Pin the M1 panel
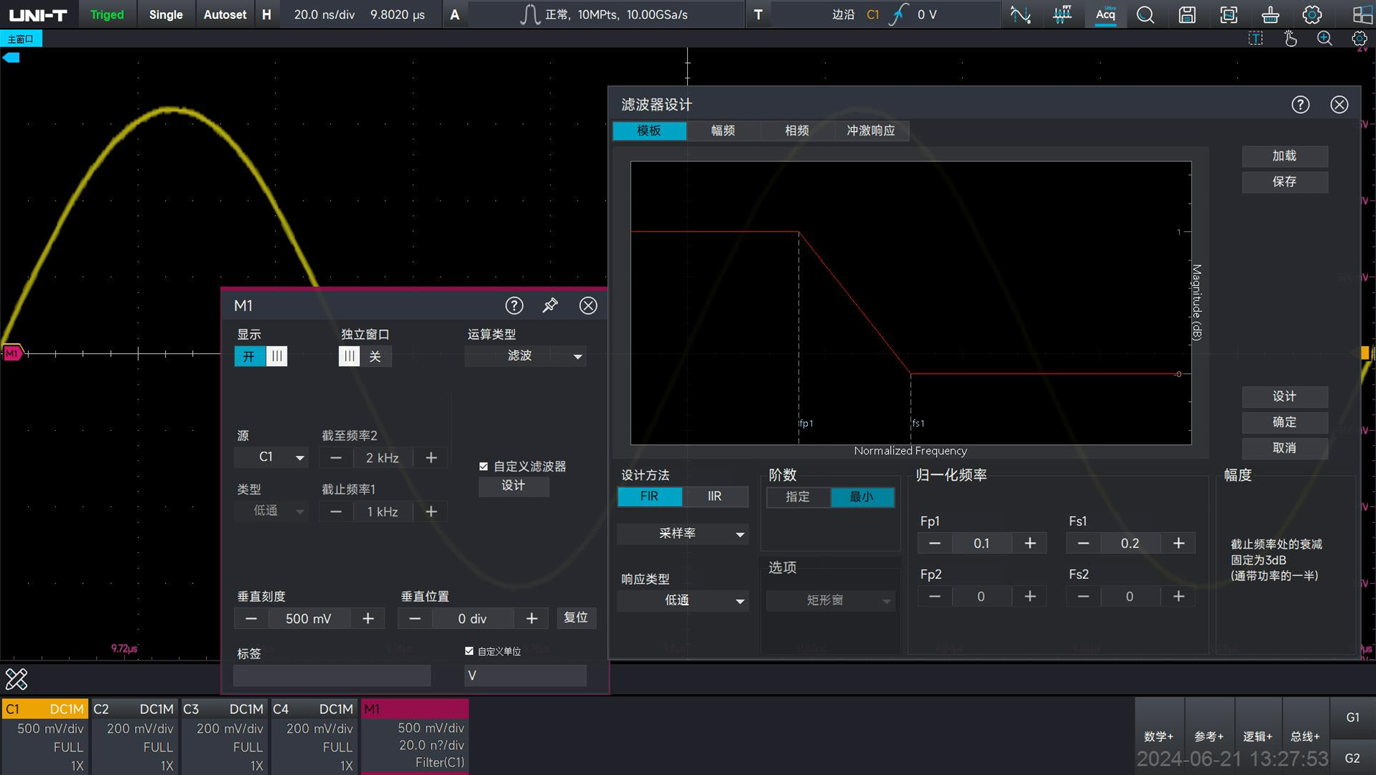This screenshot has width=1376, height=775. [x=550, y=305]
